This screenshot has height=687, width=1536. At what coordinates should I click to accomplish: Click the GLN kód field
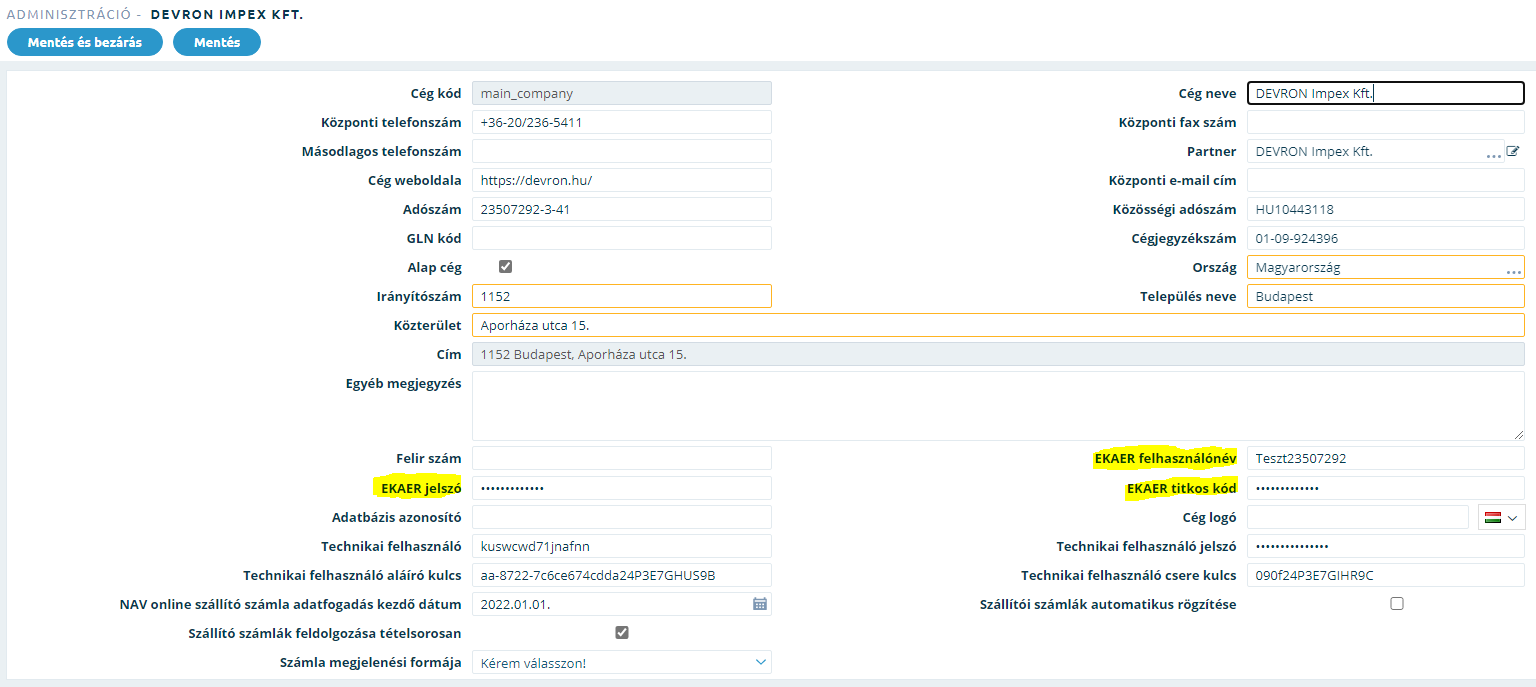click(x=622, y=238)
